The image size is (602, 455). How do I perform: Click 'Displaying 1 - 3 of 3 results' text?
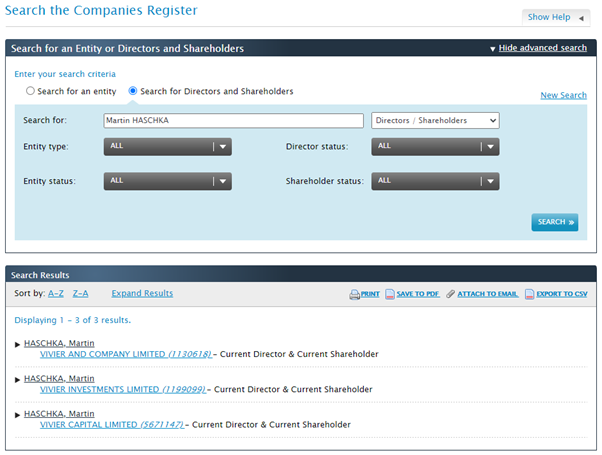tap(73, 320)
